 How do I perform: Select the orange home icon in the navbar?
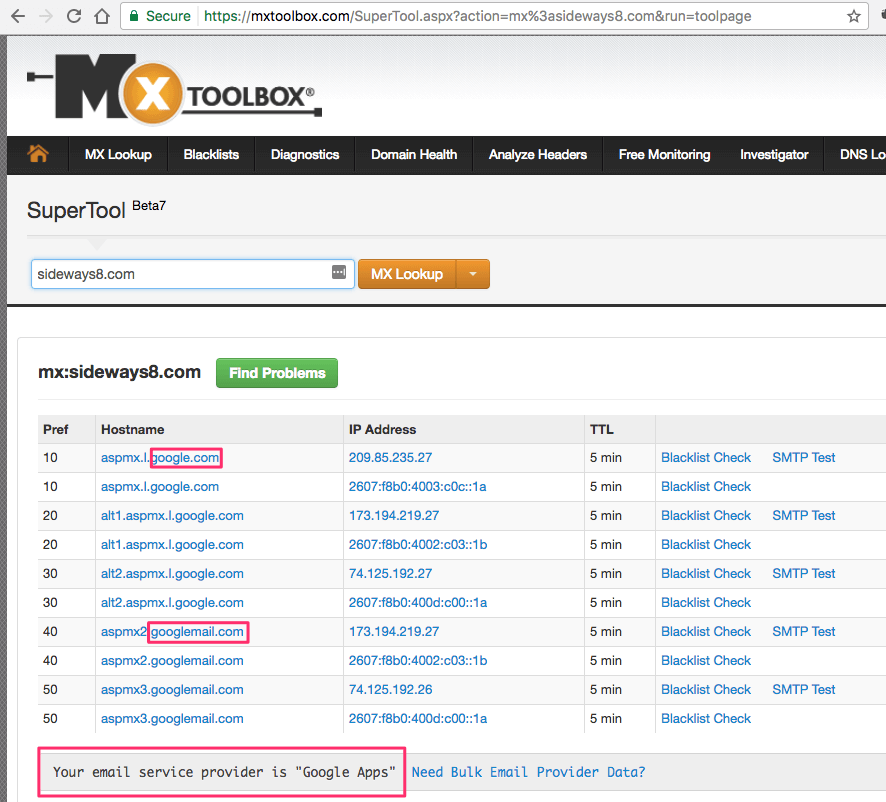point(37,154)
